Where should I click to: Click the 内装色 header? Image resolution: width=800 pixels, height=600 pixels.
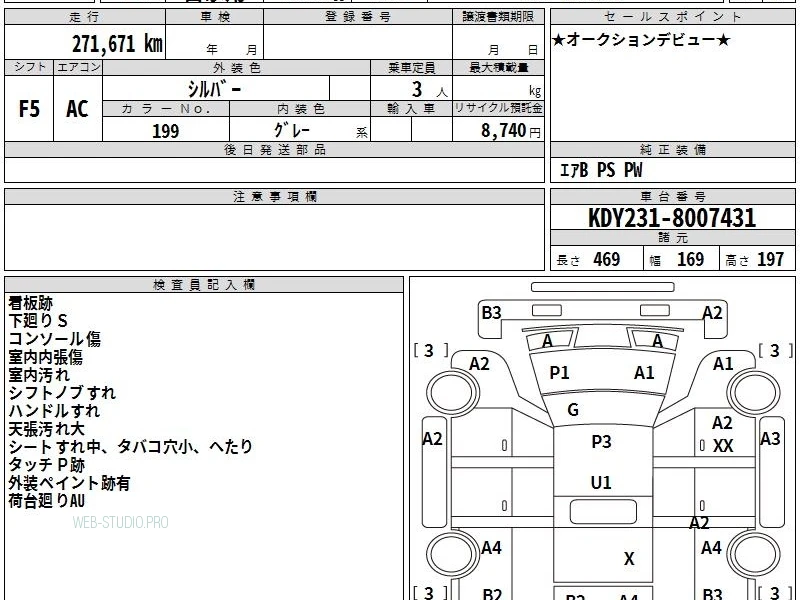pyautogui.click(x=300, y=108)
